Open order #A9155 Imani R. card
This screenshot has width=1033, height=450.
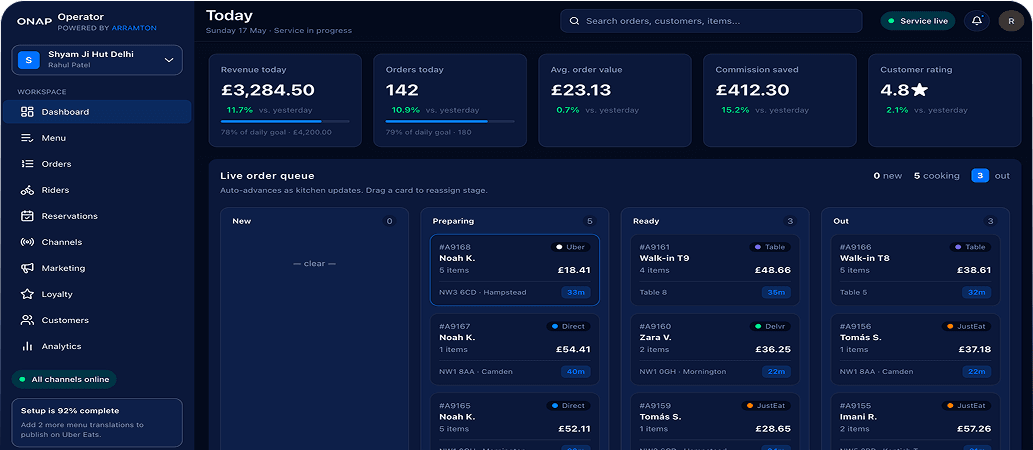point(915,422)
